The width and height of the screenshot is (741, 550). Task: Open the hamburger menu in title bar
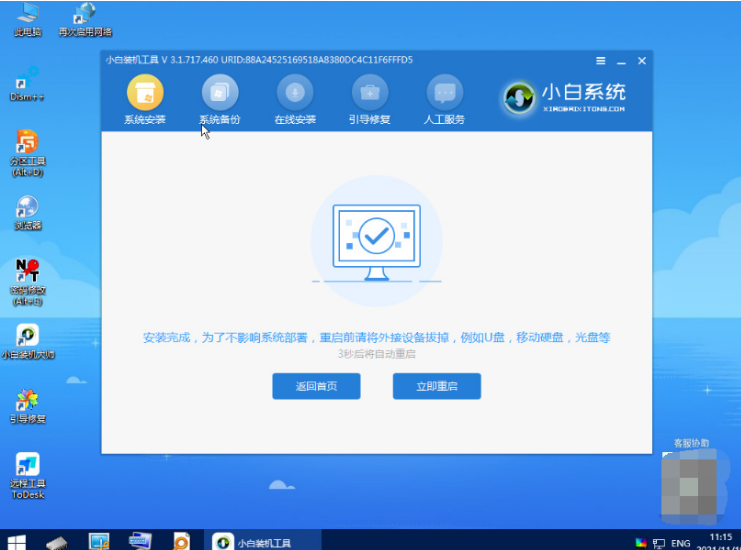click(x=600, y=61)
